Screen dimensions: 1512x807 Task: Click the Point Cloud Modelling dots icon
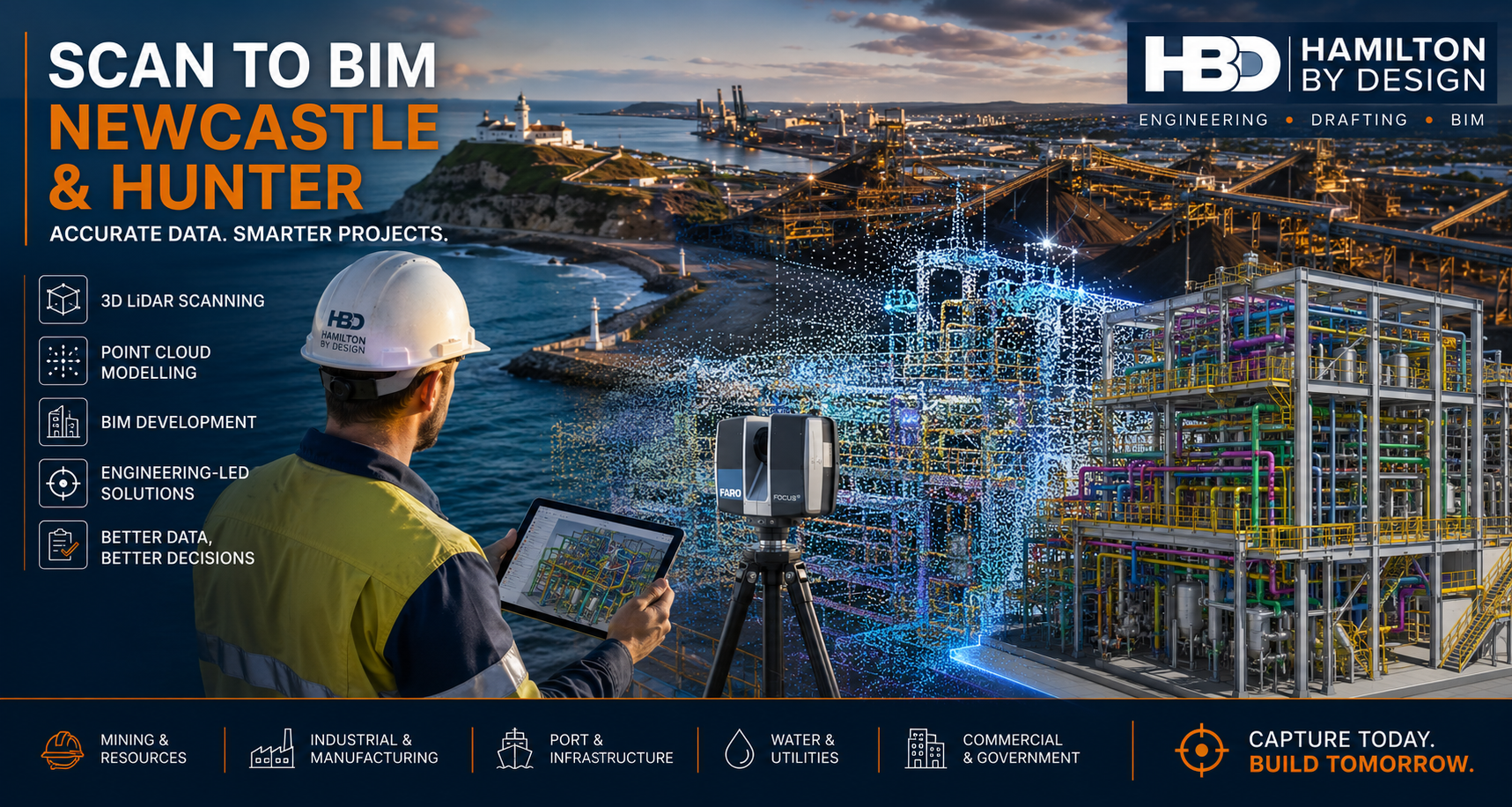click(x=63, y=361)
